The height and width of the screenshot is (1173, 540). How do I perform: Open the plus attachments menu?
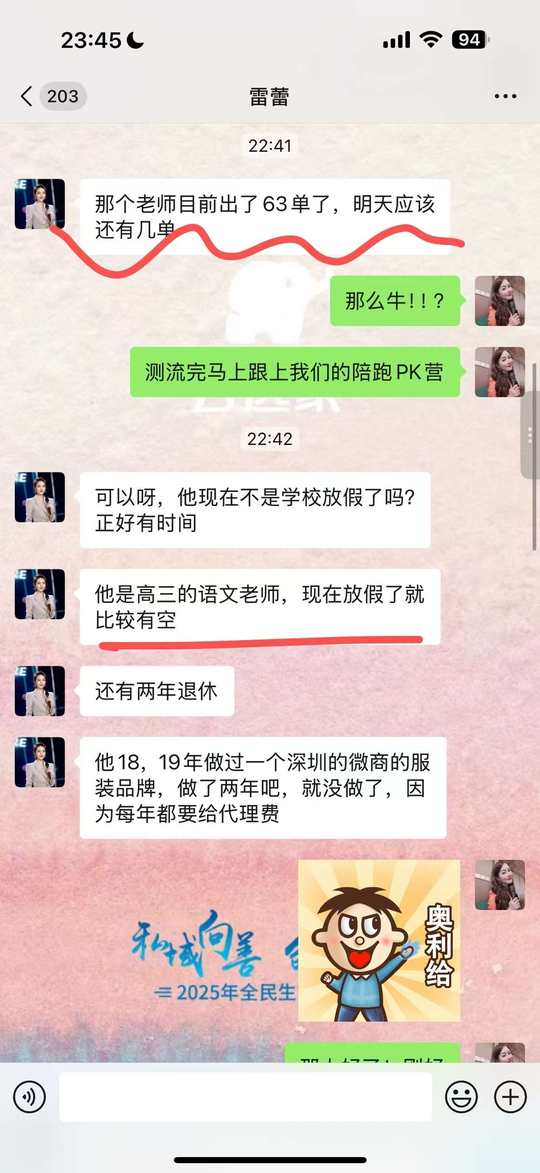(510, 1097)
